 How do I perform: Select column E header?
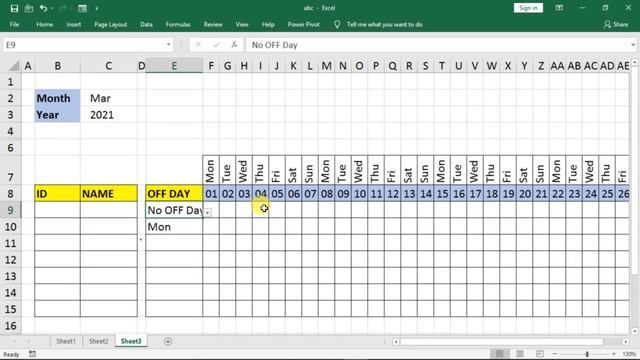tap(174, 66)
